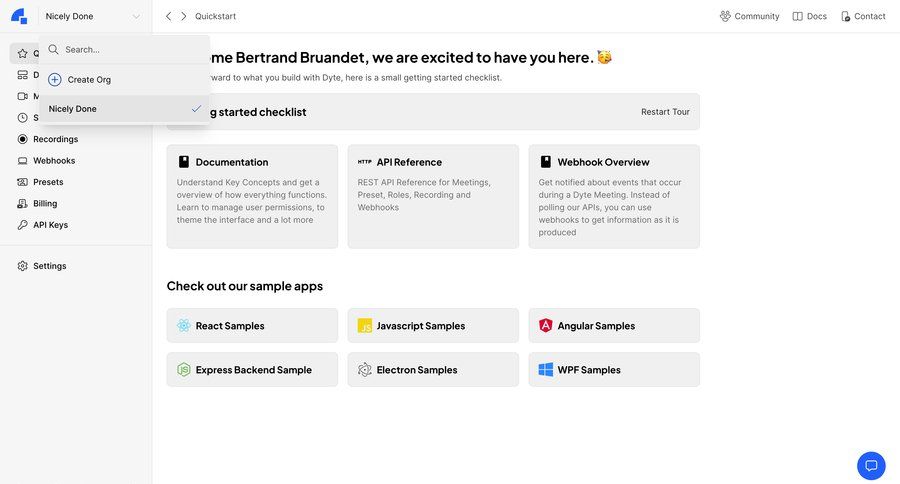Click the Quickstart breadcrumb text
This screenshot has height=484, width=900.
point(215,16)
